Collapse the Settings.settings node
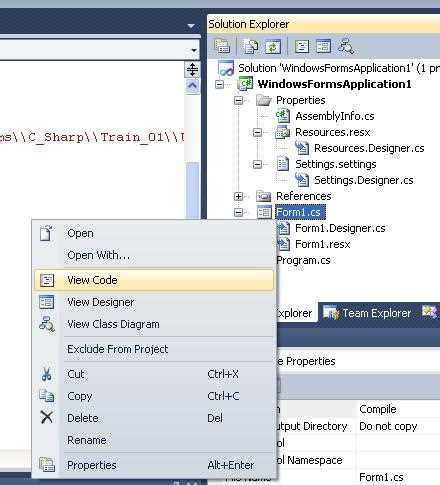The image size is (440, 485). [x=257, y=164]
